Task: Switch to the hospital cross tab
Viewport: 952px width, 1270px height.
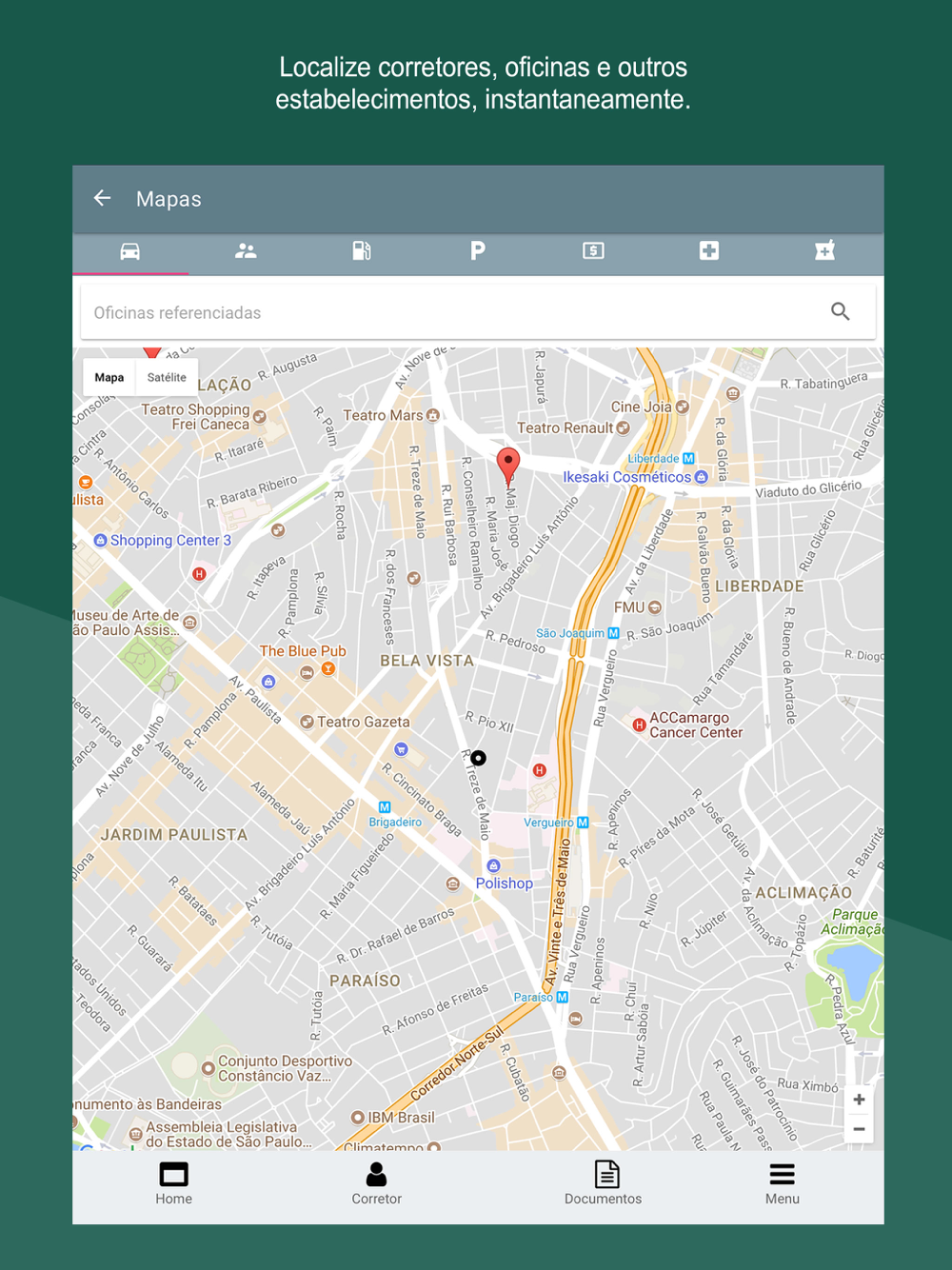Action: [709, 251]
